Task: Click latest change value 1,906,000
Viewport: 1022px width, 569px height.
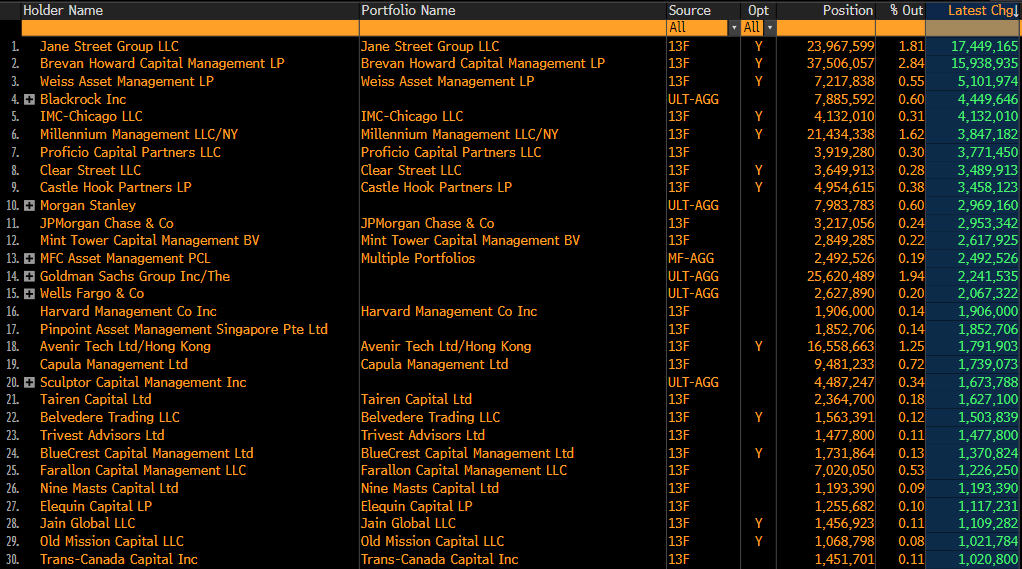Action: [x=987, y=312]
